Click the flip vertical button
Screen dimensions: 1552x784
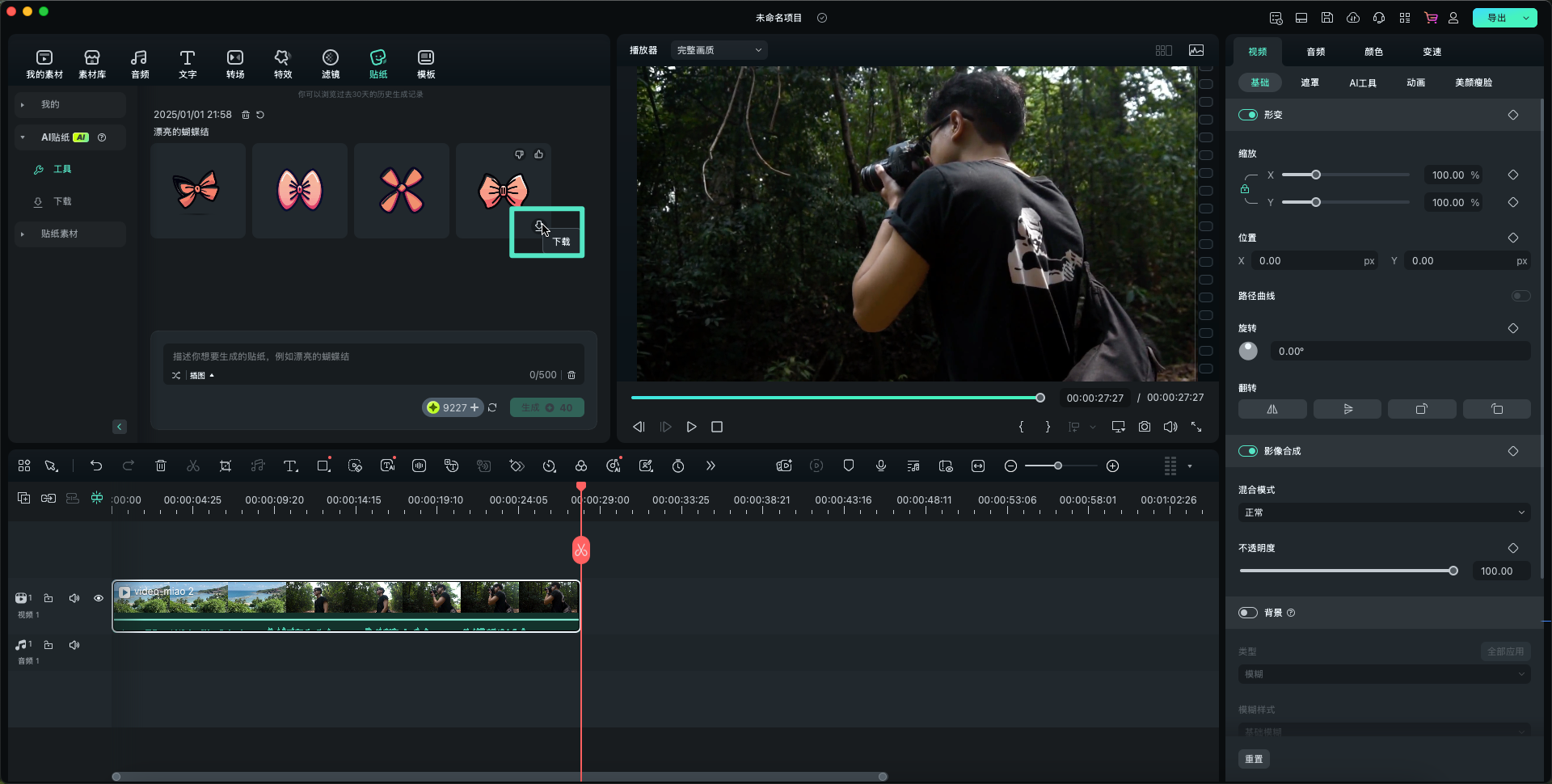tap(1347, 409)
